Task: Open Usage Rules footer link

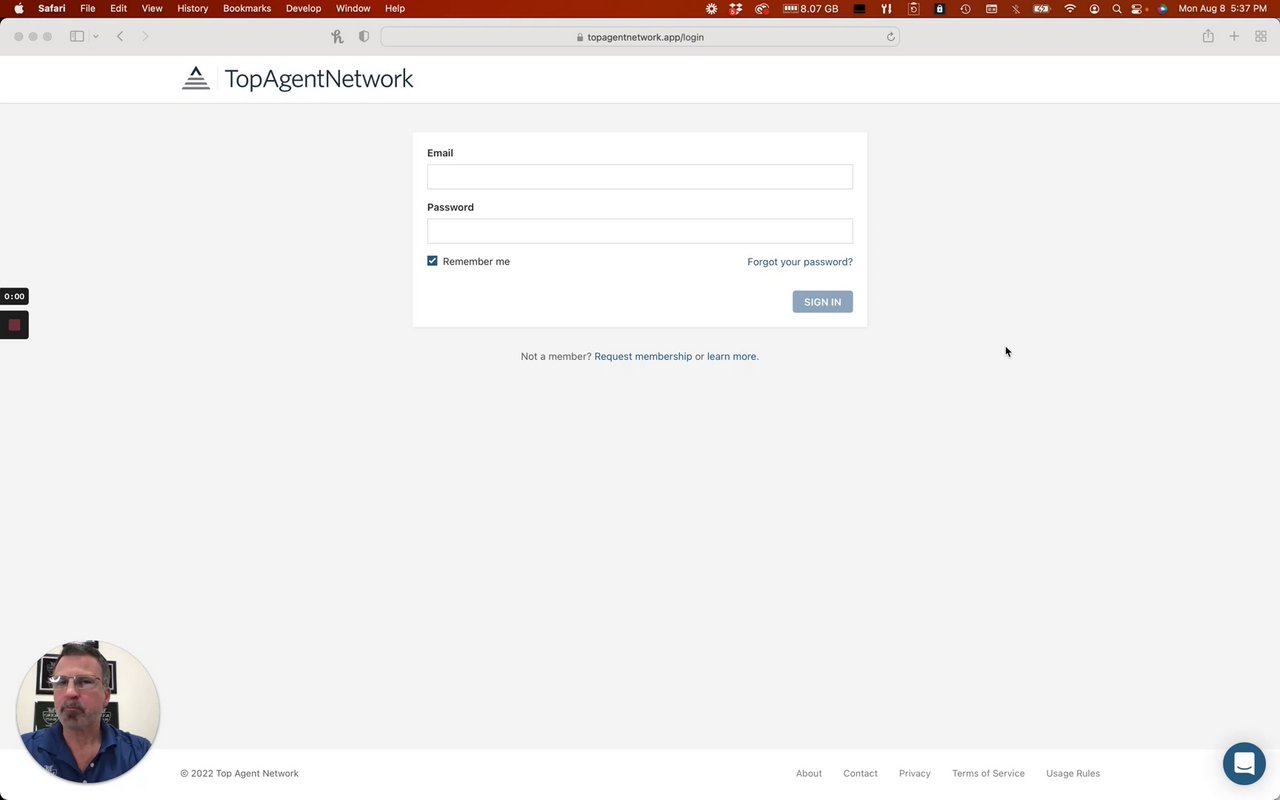Action: 1073,773
